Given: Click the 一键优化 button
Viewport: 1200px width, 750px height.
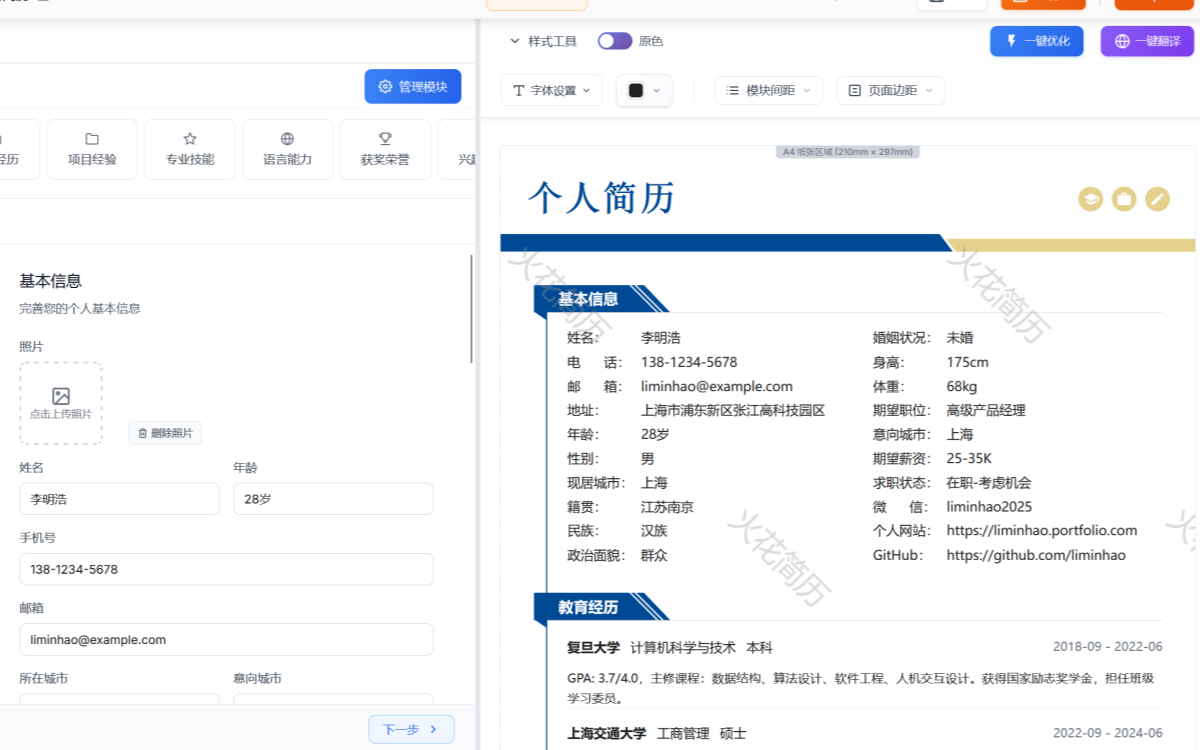Looking at the screenshot, I should tap(1036, 41).
